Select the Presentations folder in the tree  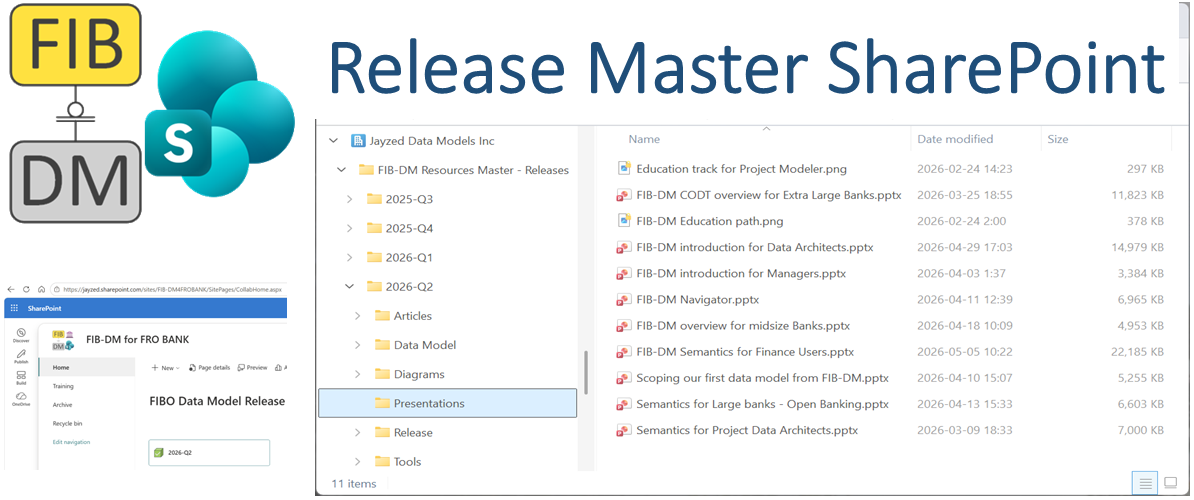447,403
